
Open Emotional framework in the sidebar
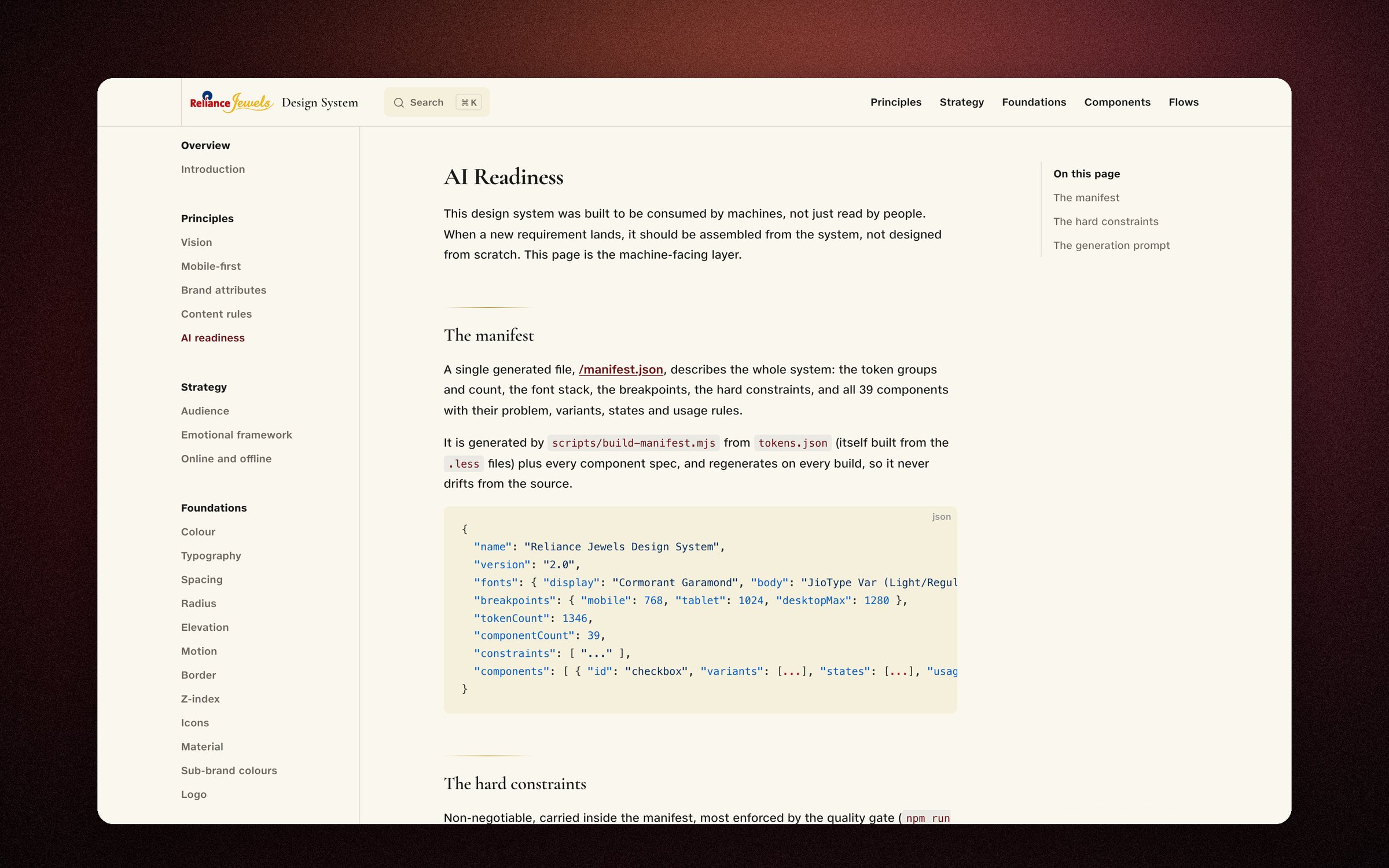click(x=236, y=434)
